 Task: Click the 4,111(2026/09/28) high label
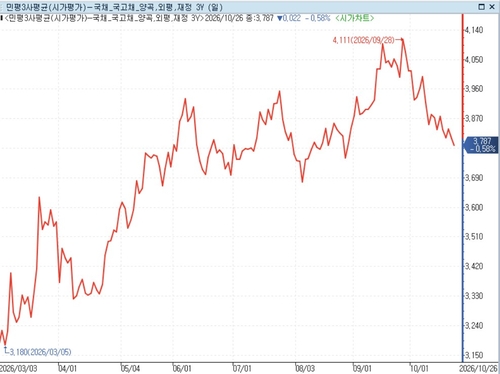click(363, 40)
